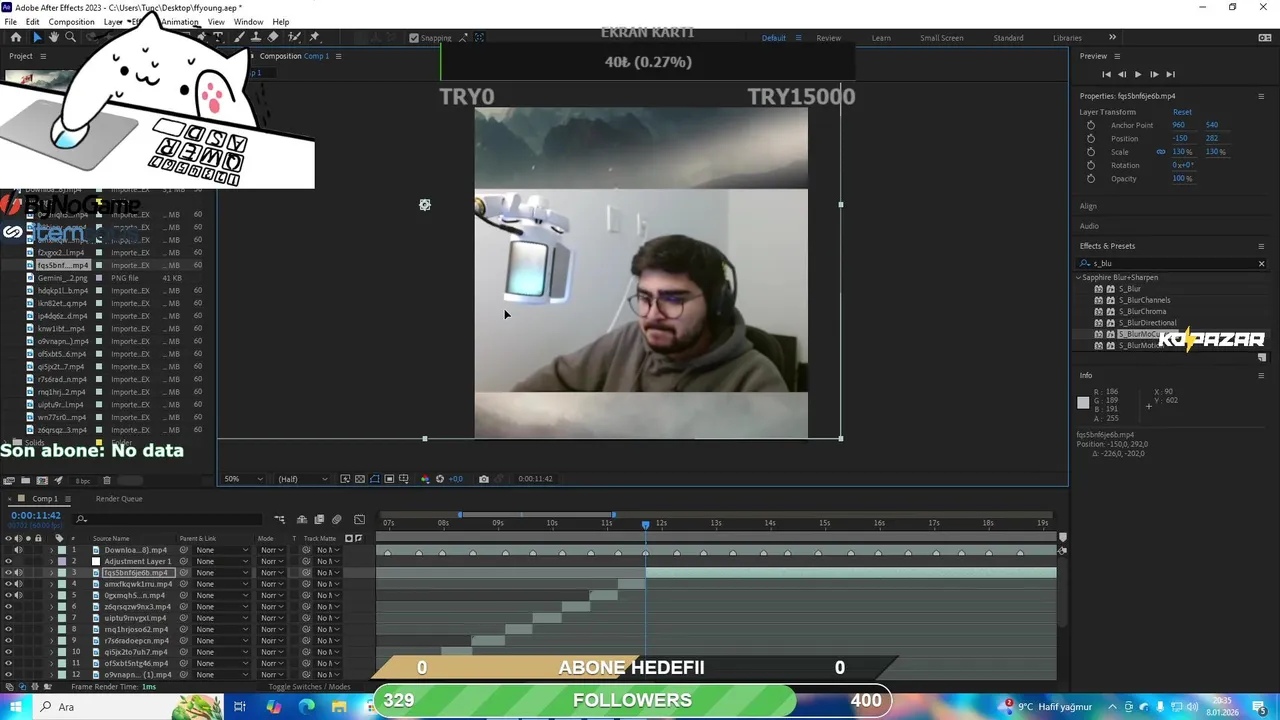This screenshot has height=720, width=1280.
Task: Open the Window menu
Action: (248, 22)
